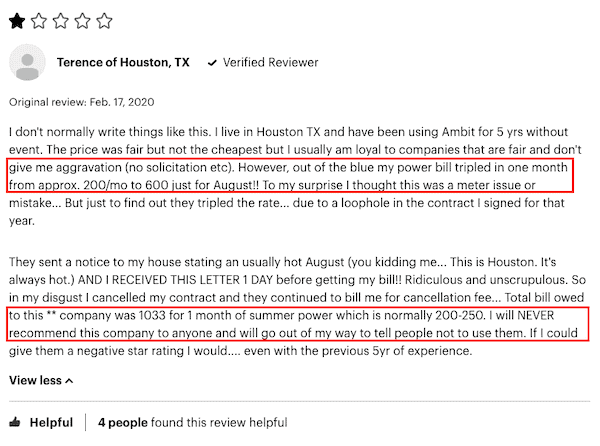The image size is (600, 446).
Task: Click the reviewer name Terence of Houston, TX
Action: coord(123,62)
